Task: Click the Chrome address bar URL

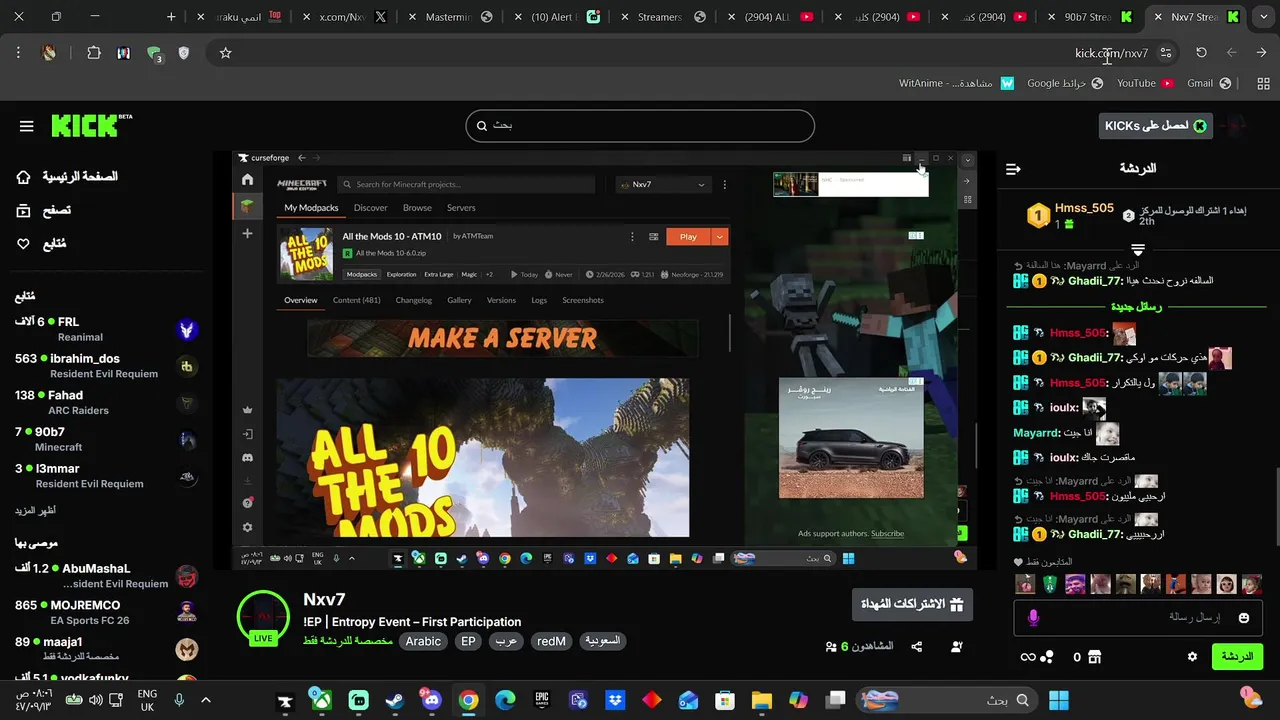Action: [x=1111, y=53]
